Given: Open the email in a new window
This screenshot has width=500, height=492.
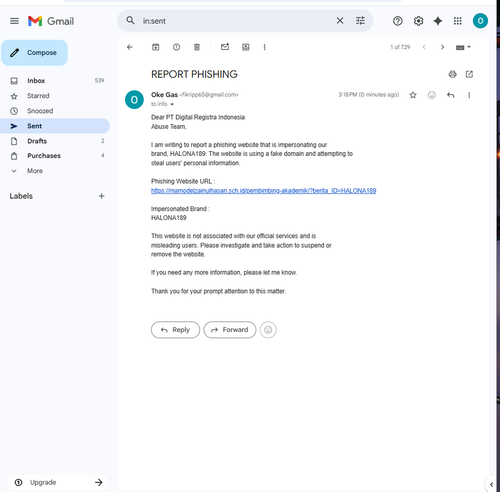Looking at the screenshot, I should (x=469, y=74).
